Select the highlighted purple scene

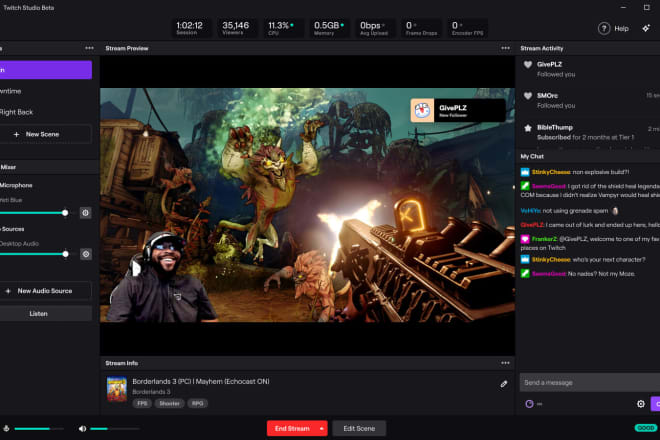45,70
